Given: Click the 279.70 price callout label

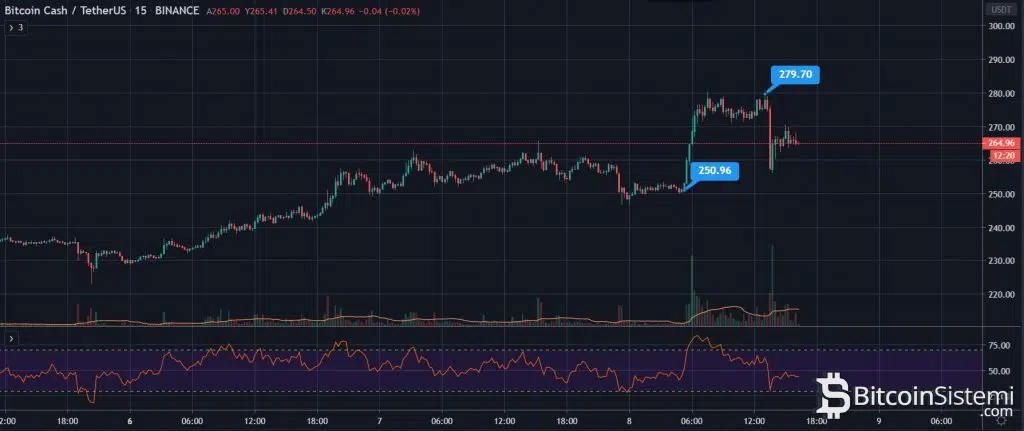Looking at the screenshot, I should (795, 74).
